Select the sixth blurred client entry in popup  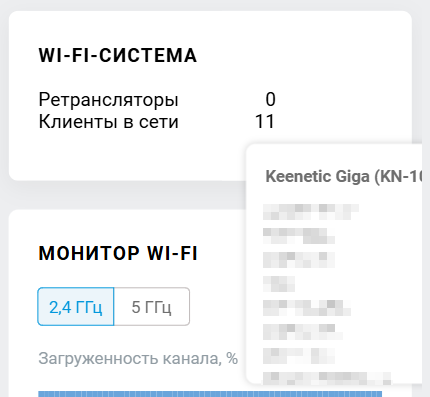point(303,332)
